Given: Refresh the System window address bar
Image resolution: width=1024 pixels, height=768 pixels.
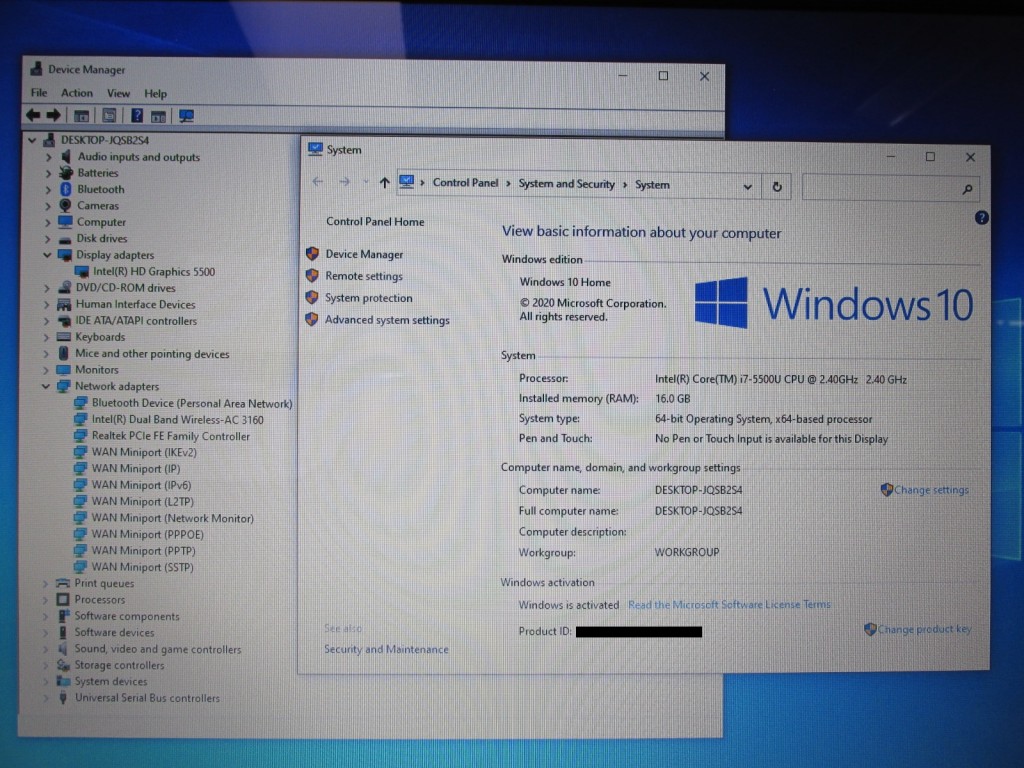Looking at the screenshot, I should [x=776, y=187].
